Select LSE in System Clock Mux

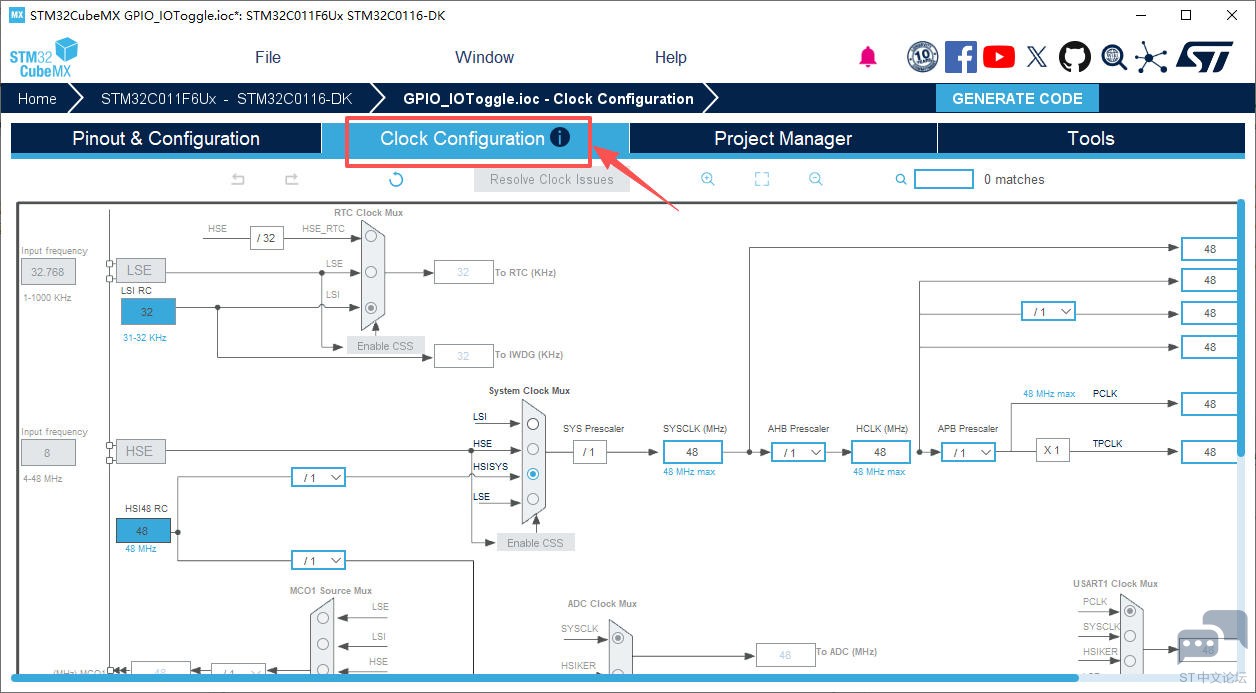click(x=533, y=499)
